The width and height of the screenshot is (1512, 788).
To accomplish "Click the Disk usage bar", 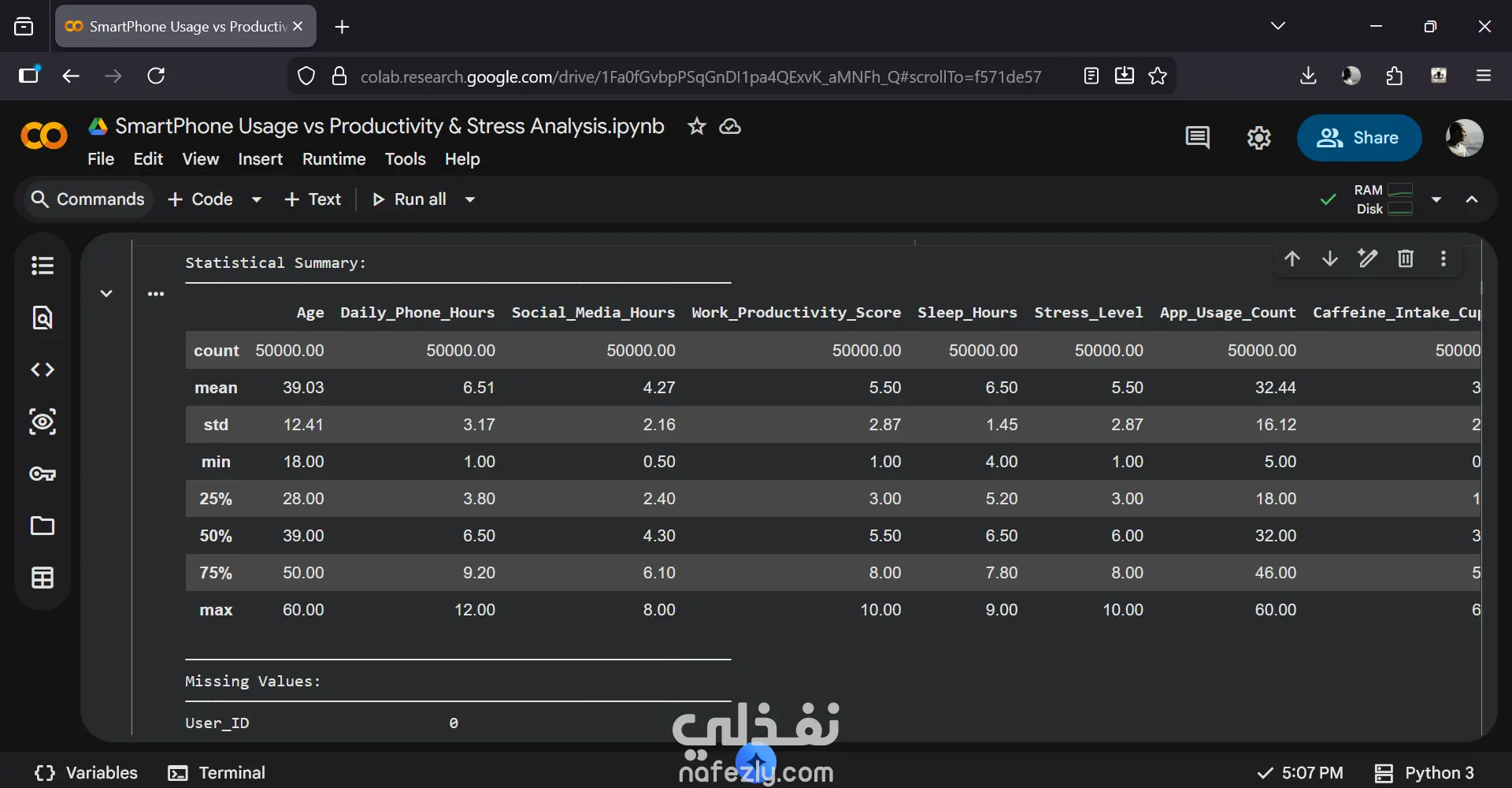I will click(x=1400, y=209).
